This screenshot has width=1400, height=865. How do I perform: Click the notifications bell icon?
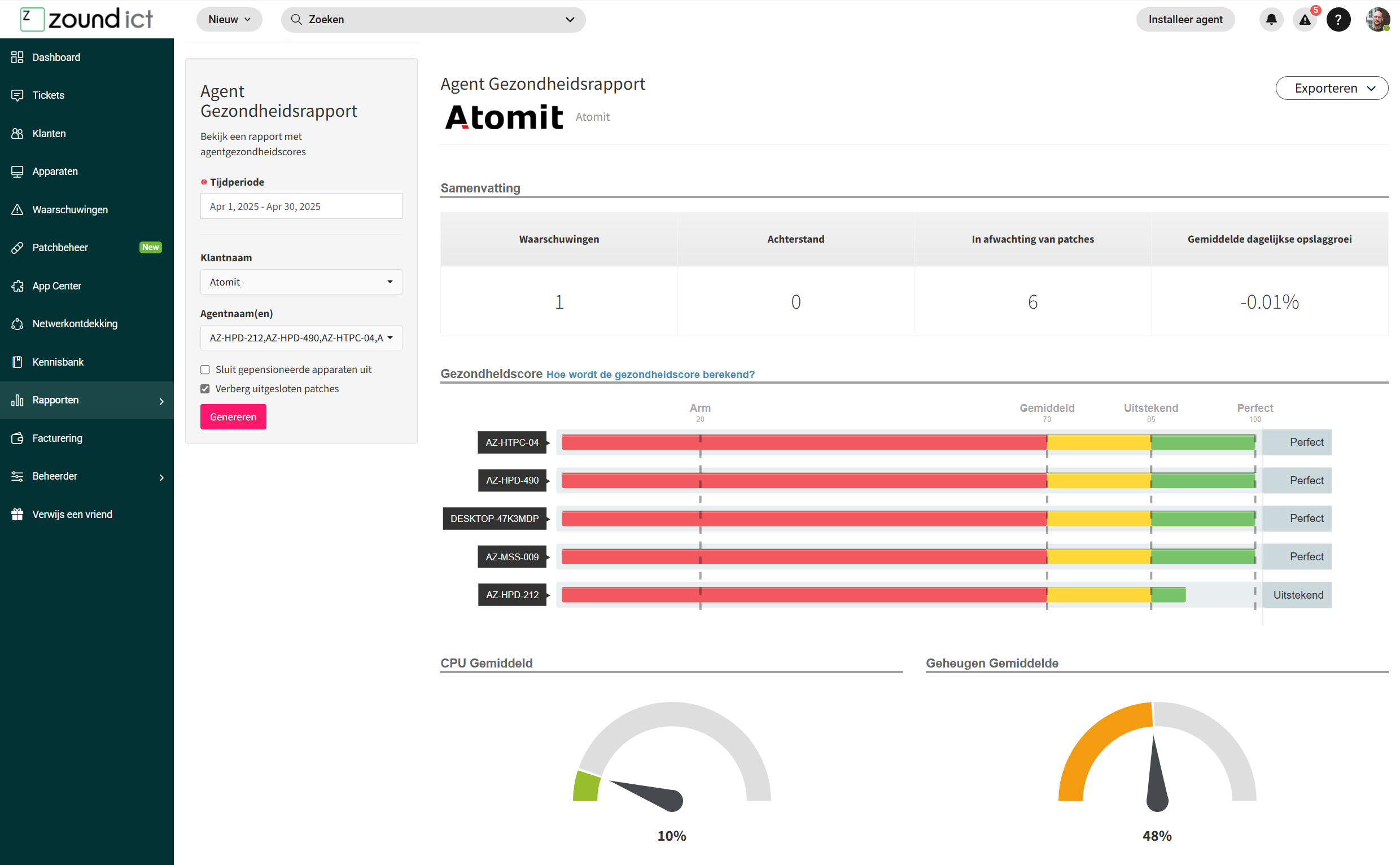coord(1271,19)
